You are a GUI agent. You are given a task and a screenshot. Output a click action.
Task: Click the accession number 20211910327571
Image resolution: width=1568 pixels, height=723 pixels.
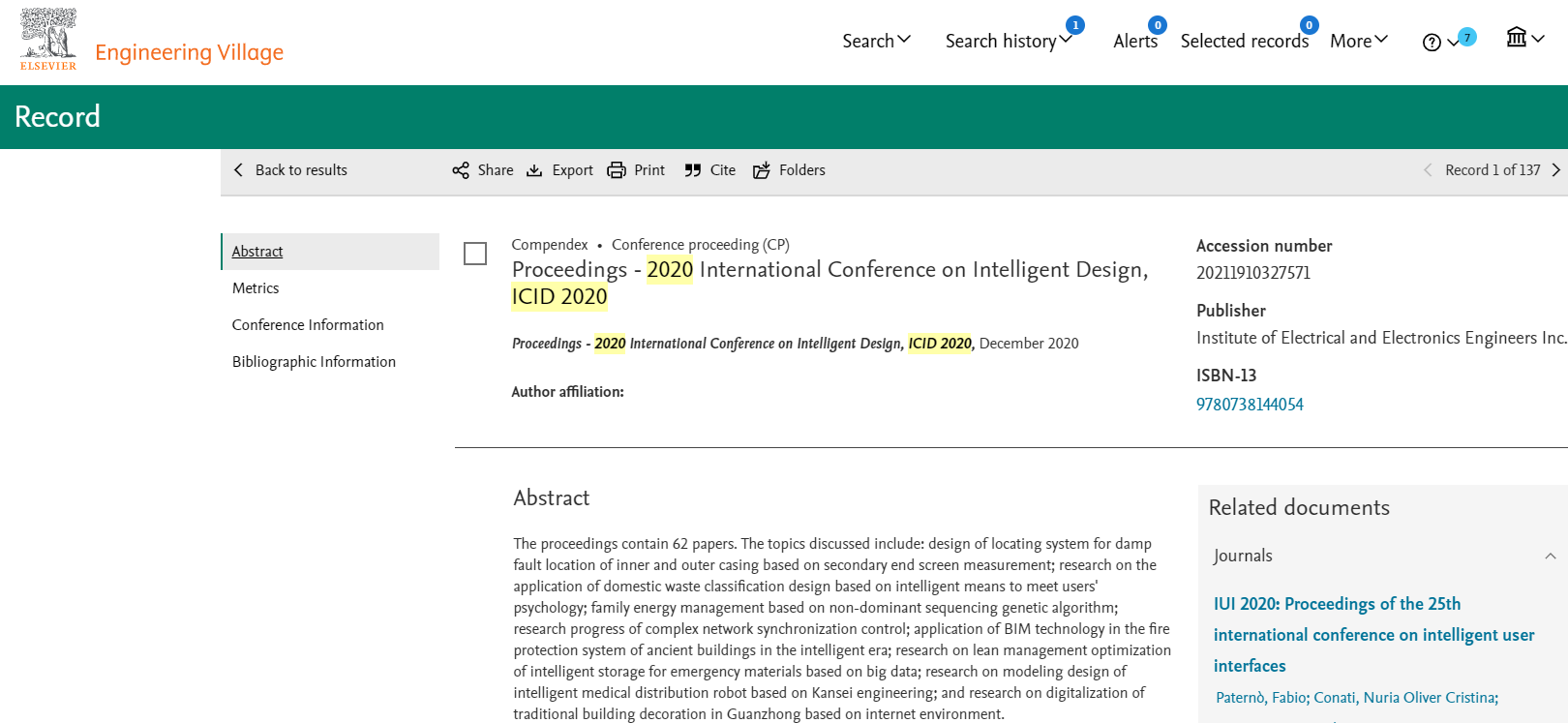[1253, 273]
